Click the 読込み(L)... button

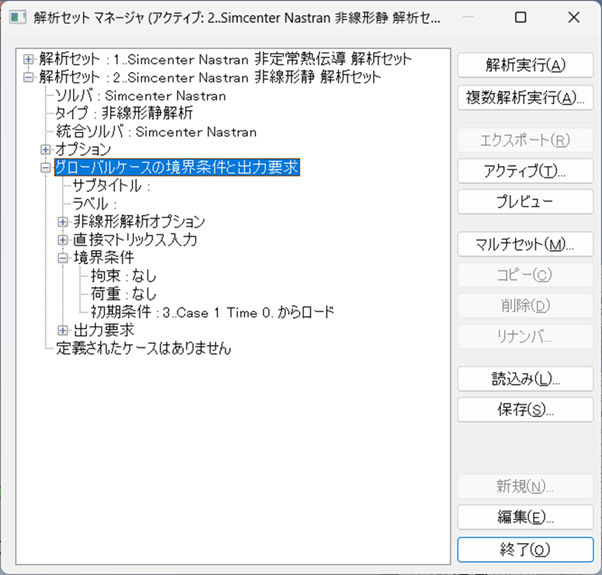click(525, 379)
